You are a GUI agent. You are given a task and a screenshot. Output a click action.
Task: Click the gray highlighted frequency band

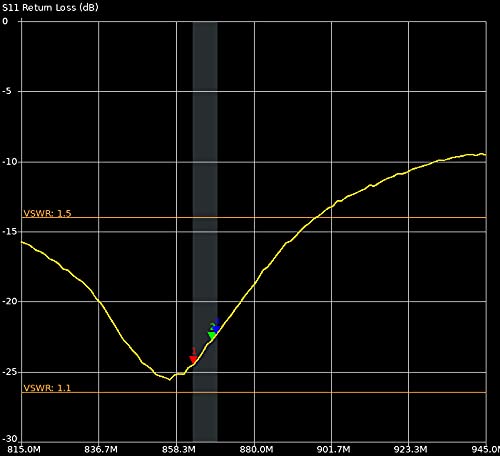205,232
